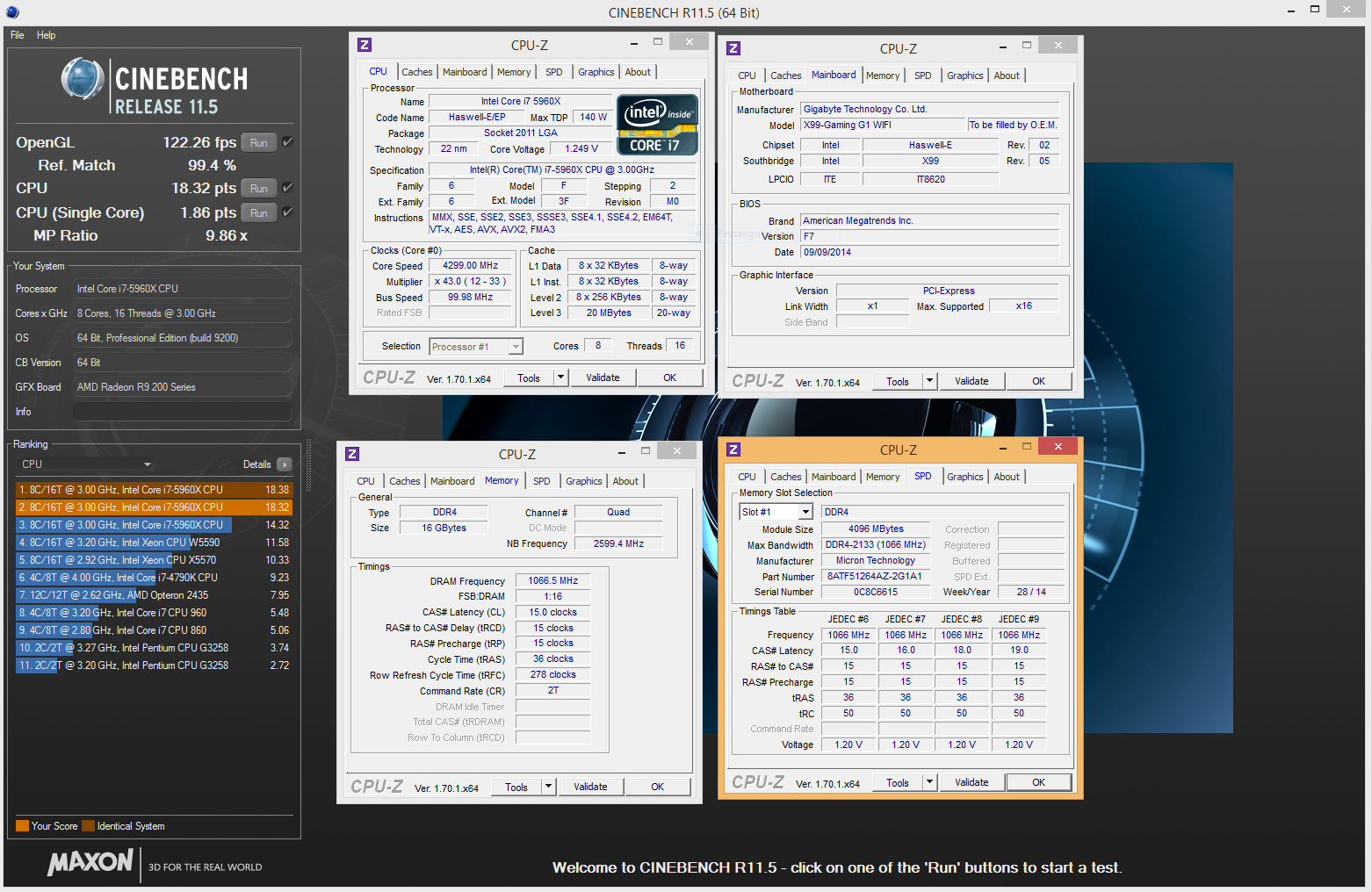Image resolution: width=1372 pixels, height=892 pixels.
Task: Click the Identical System legend swatch
Action: pos(88,826)
